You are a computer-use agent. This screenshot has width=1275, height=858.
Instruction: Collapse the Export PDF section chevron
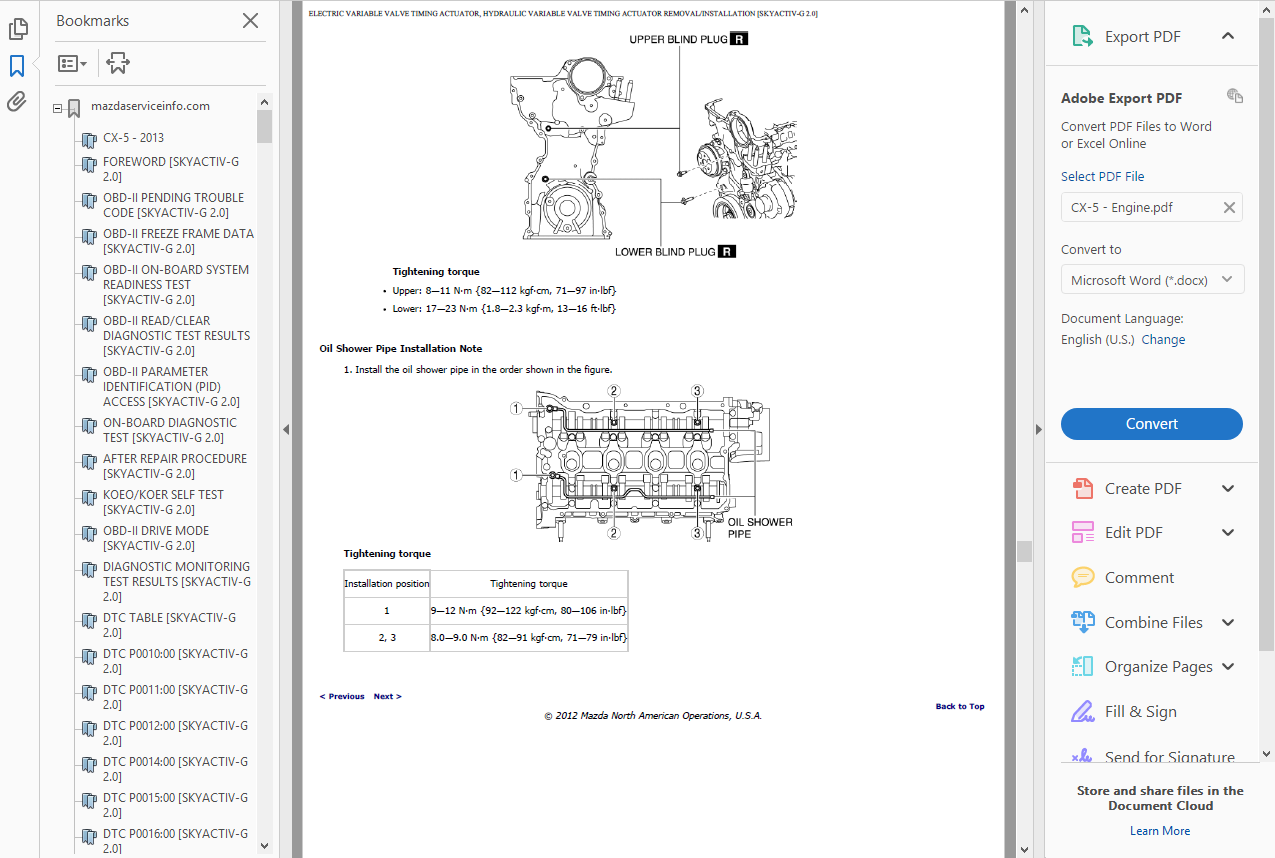[x=1228, y=36]
